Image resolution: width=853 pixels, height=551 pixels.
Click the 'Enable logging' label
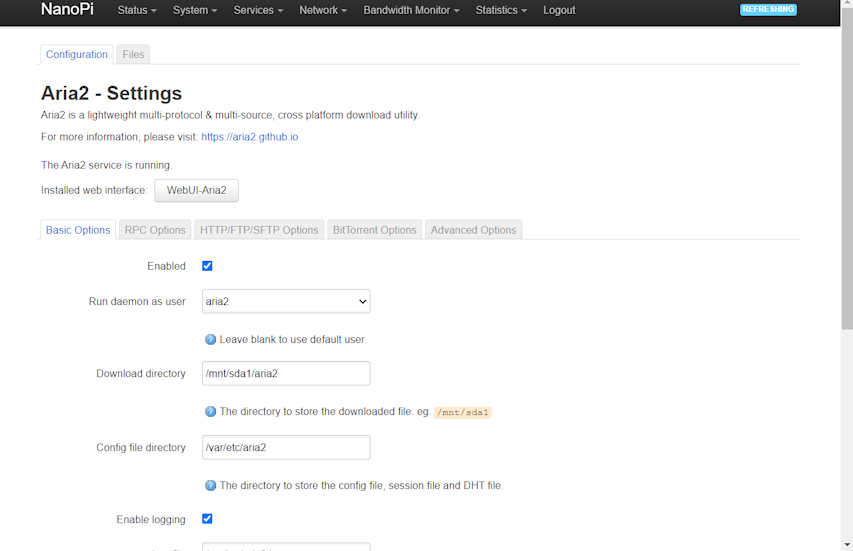(x=151, y=519)
